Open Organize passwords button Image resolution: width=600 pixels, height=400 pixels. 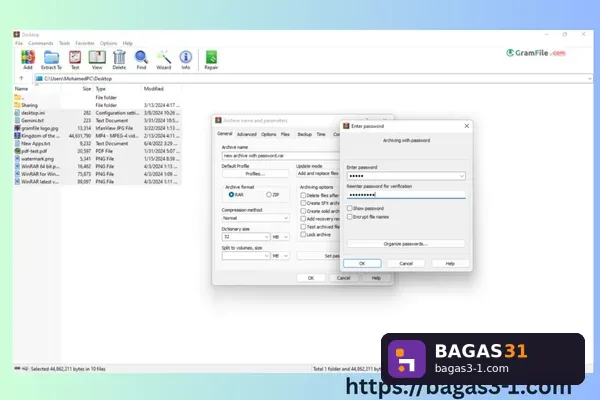(406, 244)
